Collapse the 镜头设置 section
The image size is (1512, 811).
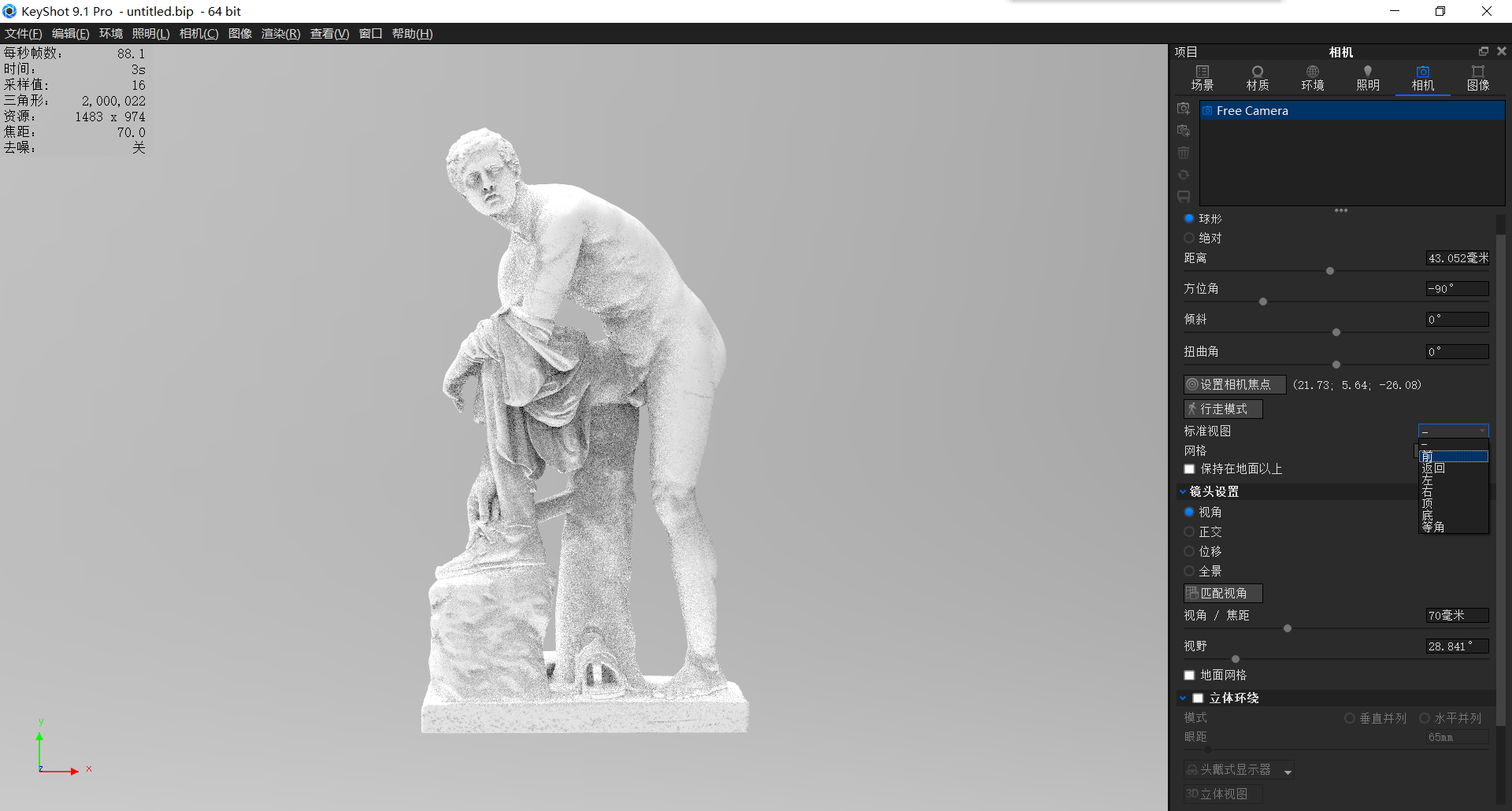[1184, 491]
